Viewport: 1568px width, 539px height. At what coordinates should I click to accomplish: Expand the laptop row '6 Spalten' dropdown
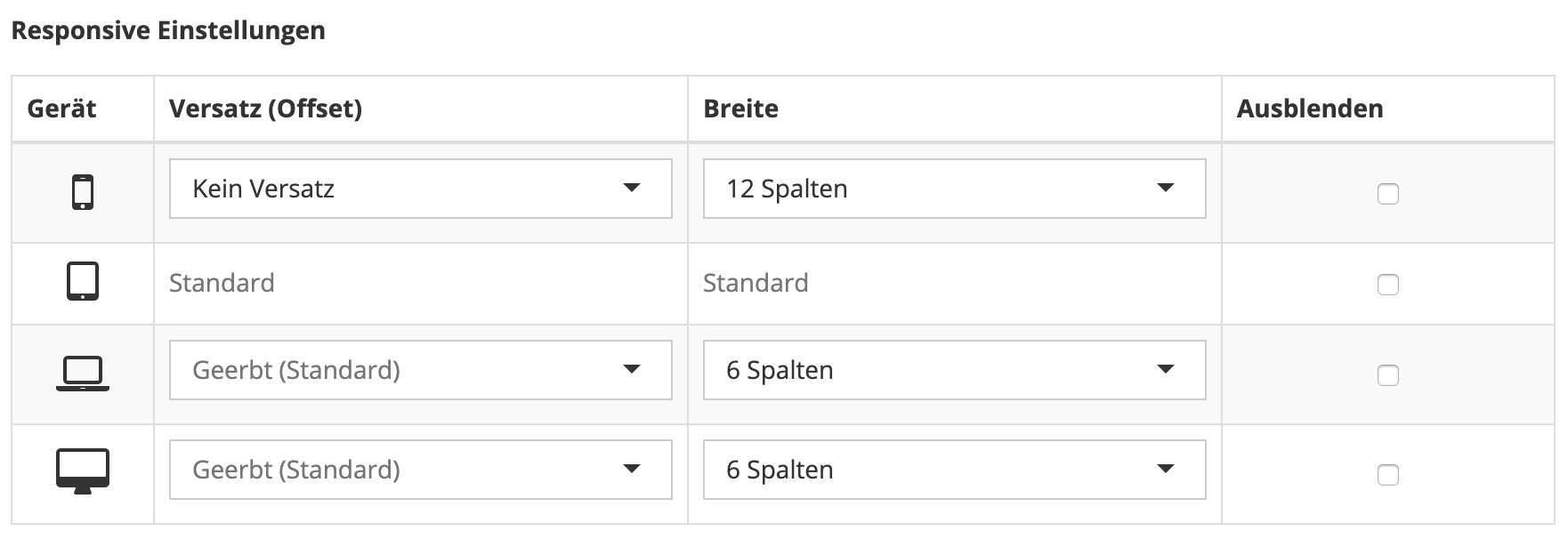(x=954, y=370)
